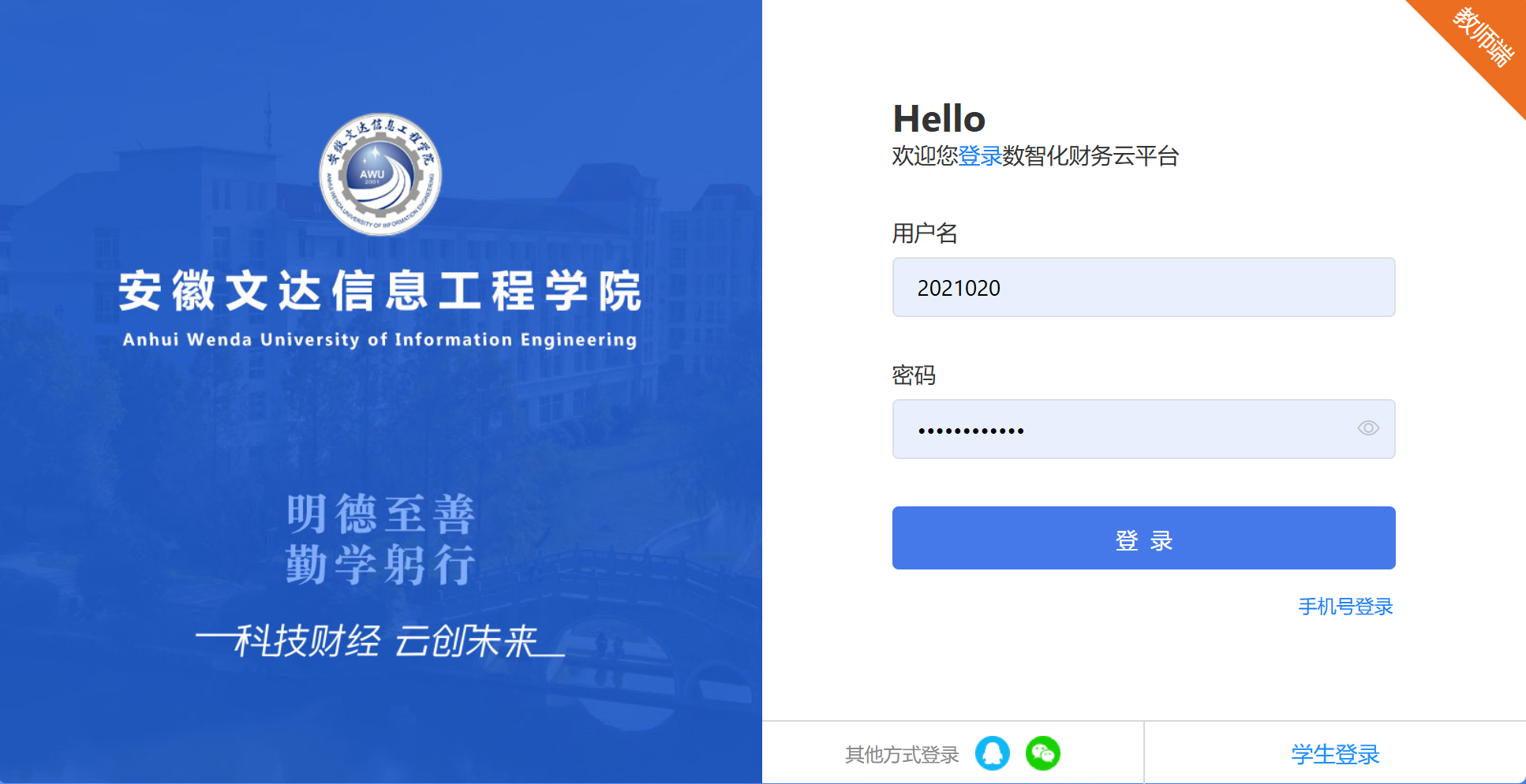Toggle password visibility eye icon
The width and height of the screenshot is (1526, 784).
coord(1368,428)
